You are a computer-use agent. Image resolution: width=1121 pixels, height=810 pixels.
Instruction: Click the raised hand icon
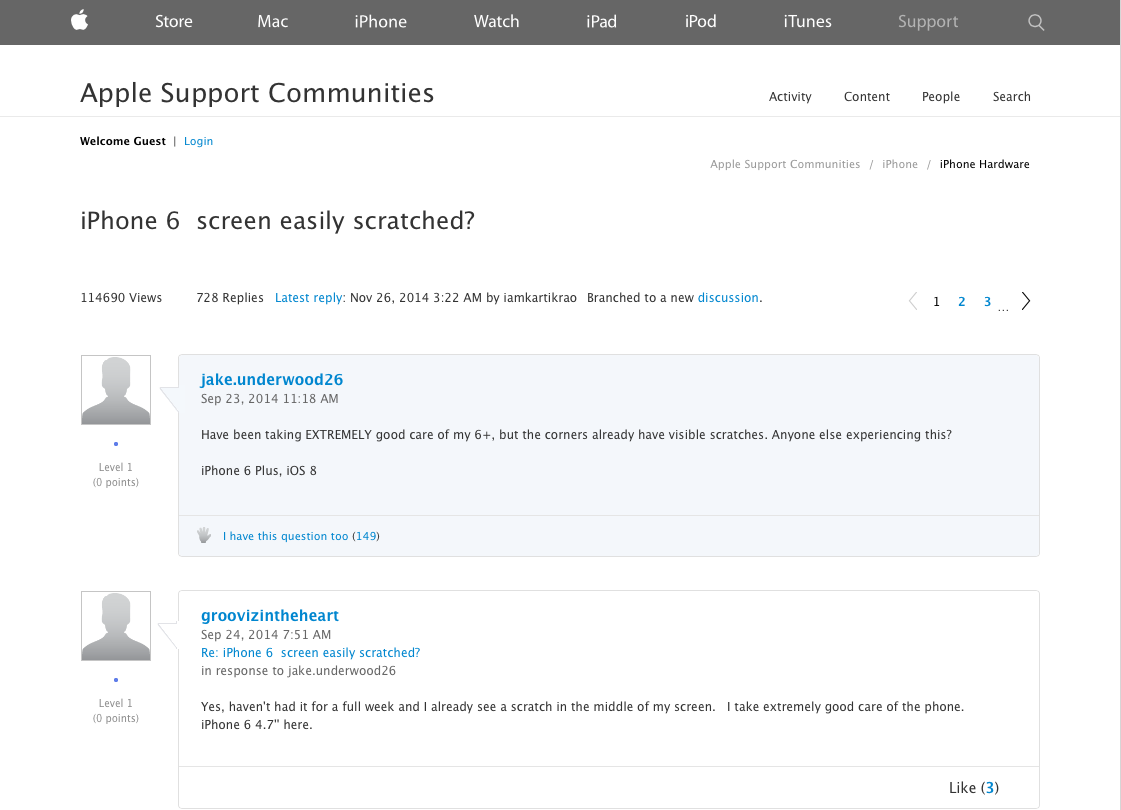click(204, 535)
